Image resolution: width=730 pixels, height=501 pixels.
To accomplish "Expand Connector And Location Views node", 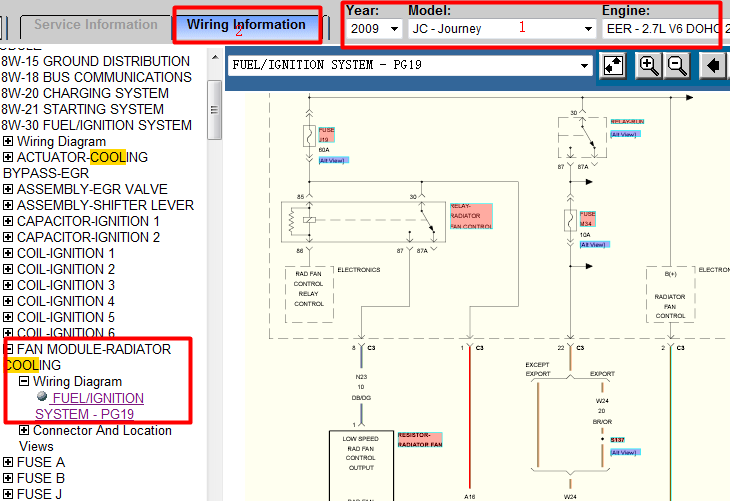I will [24, 430].
